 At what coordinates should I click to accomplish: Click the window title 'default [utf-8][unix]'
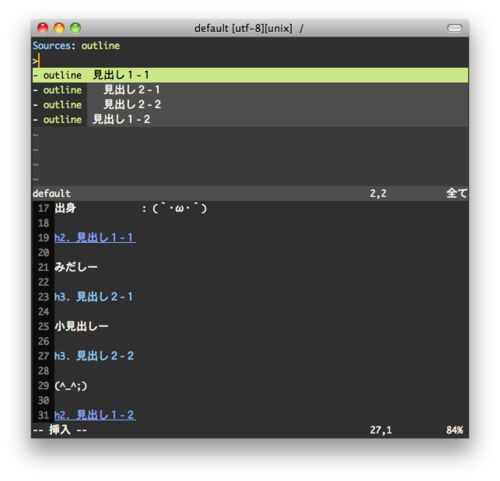(x=243, y=28)
